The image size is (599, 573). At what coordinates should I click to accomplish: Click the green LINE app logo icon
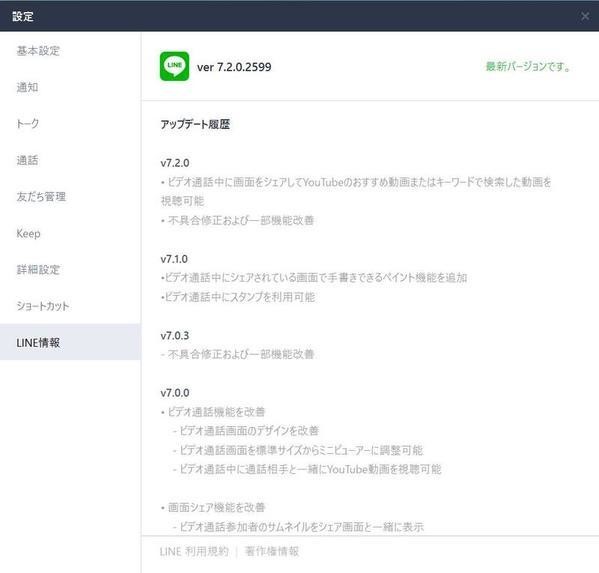[x=174, y=66]
